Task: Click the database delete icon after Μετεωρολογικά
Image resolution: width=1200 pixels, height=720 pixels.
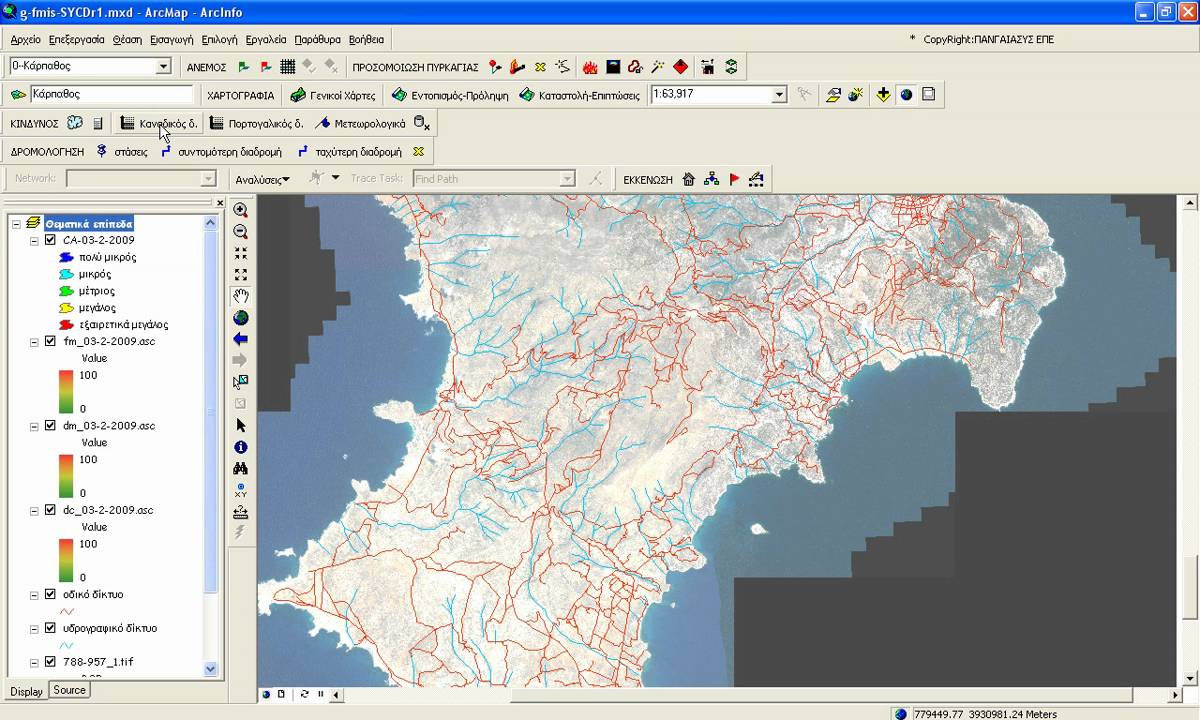Action: [x=422, y=123]
